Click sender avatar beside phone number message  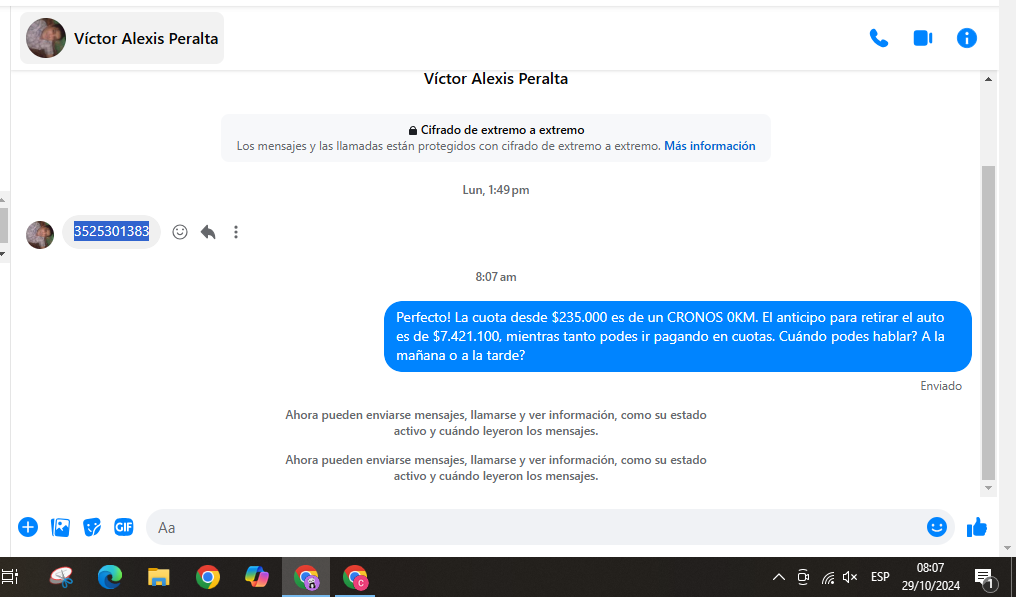40,235
